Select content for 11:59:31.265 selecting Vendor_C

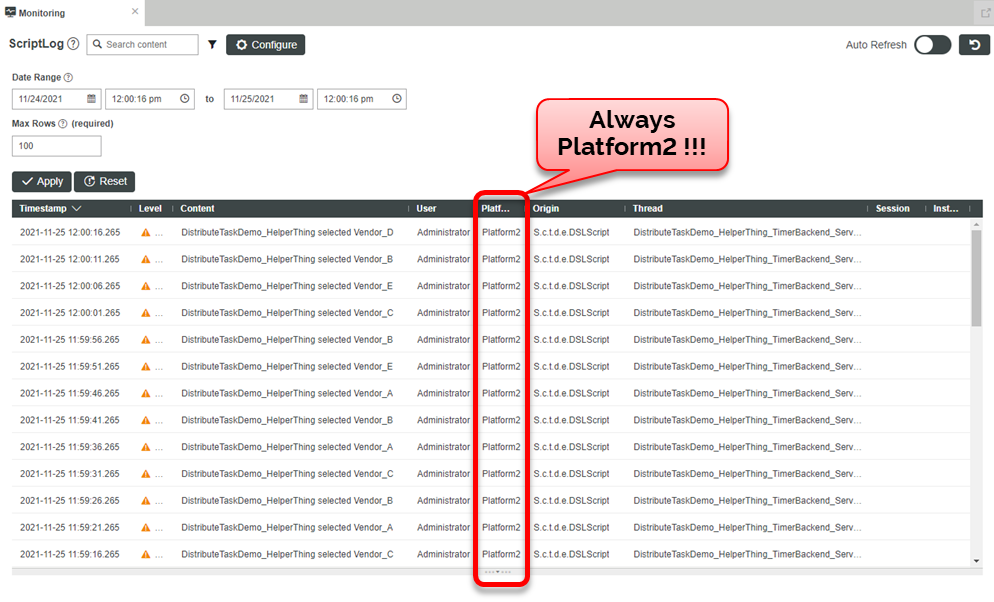click(x=287, y=474)
